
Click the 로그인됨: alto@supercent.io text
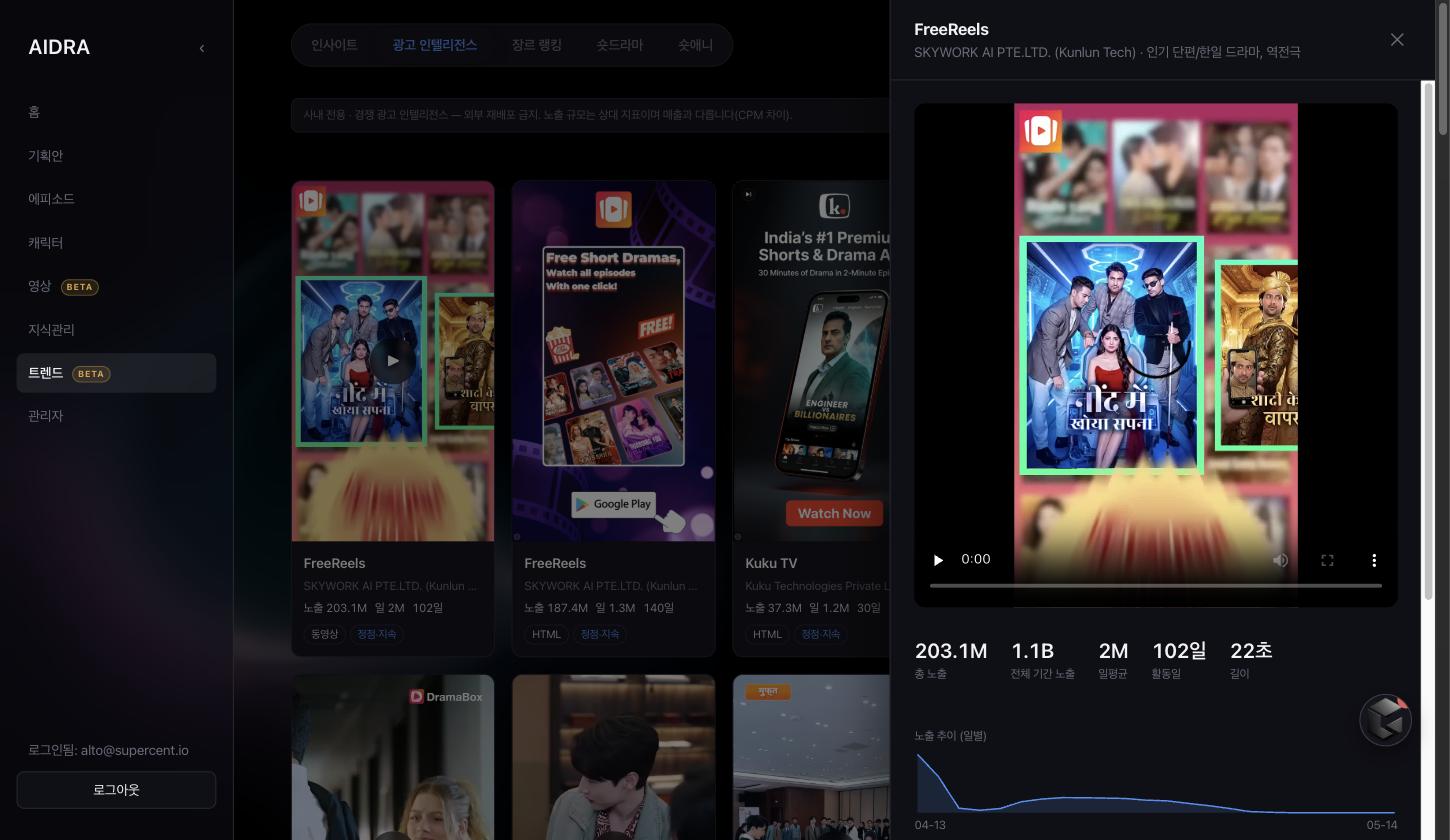tap(108, 750)
